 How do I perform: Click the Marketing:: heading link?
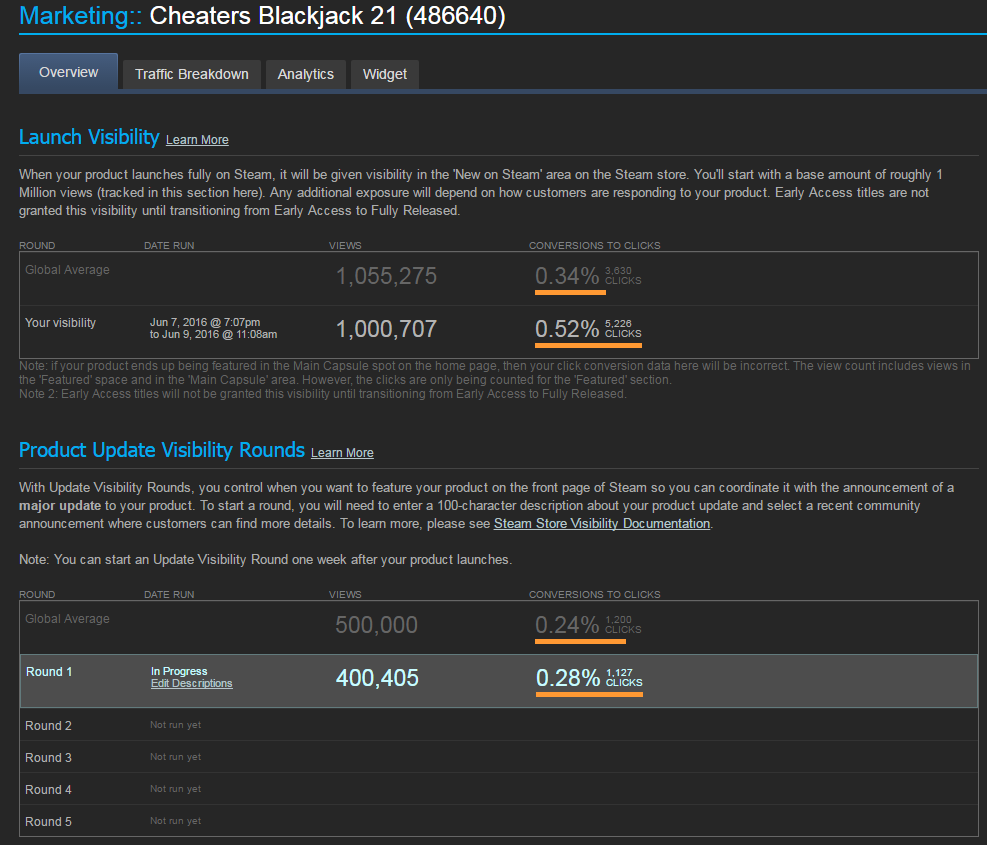click(x=81, y=15)
